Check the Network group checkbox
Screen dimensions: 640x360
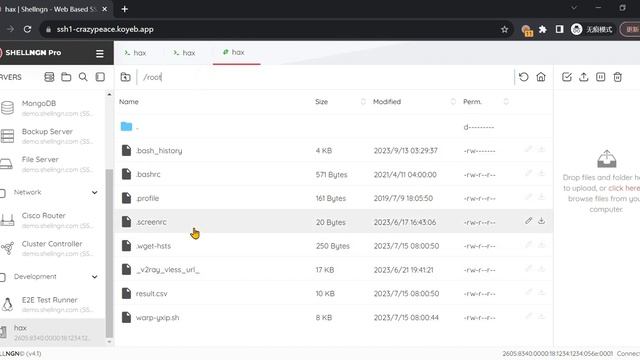2,193
